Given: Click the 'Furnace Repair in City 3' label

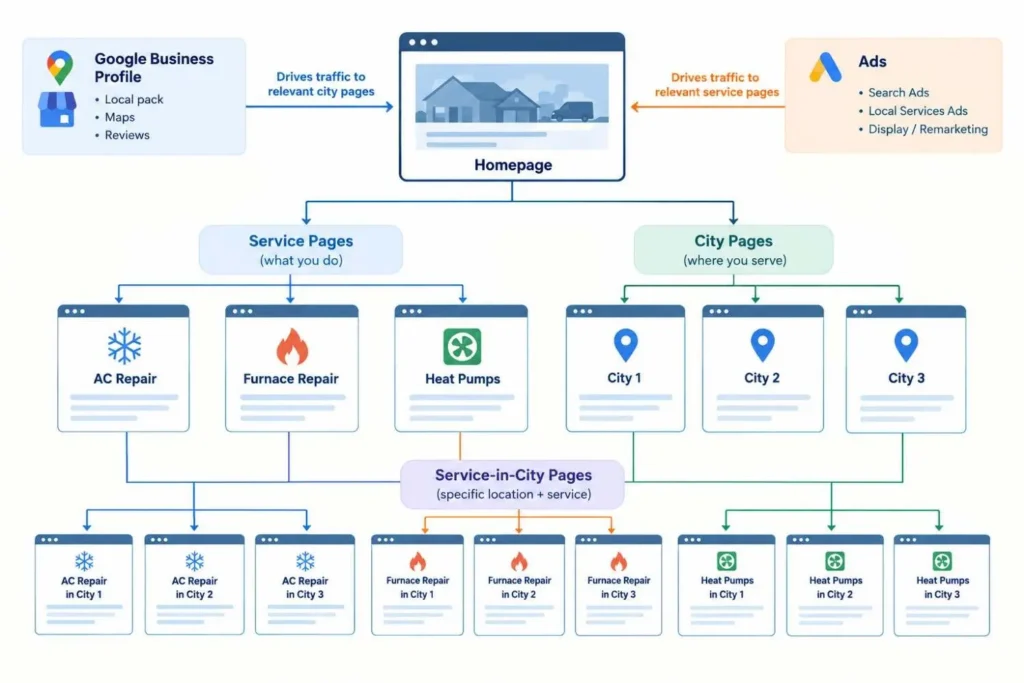Looking at the screenshot, I should [618, 587].
